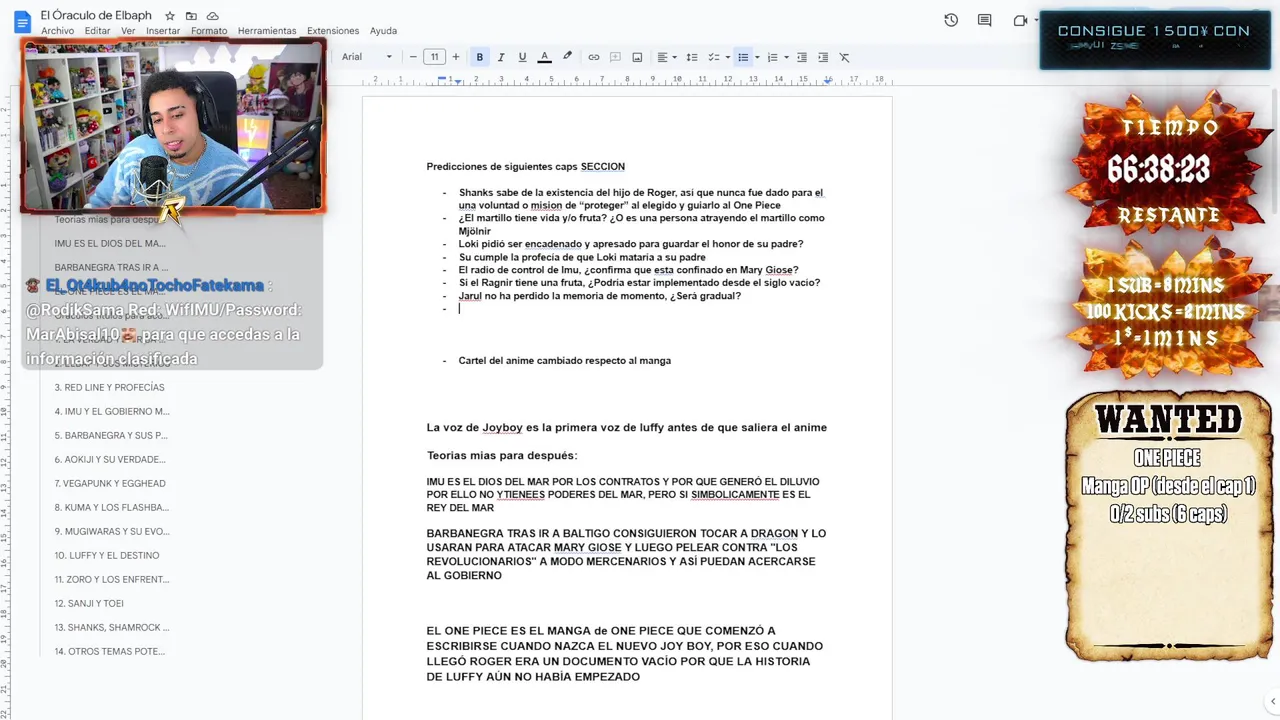Click the left indent marker on the ruler
Screen dimensions: 1280x720
pyautogui.click(x=458, y=80)
